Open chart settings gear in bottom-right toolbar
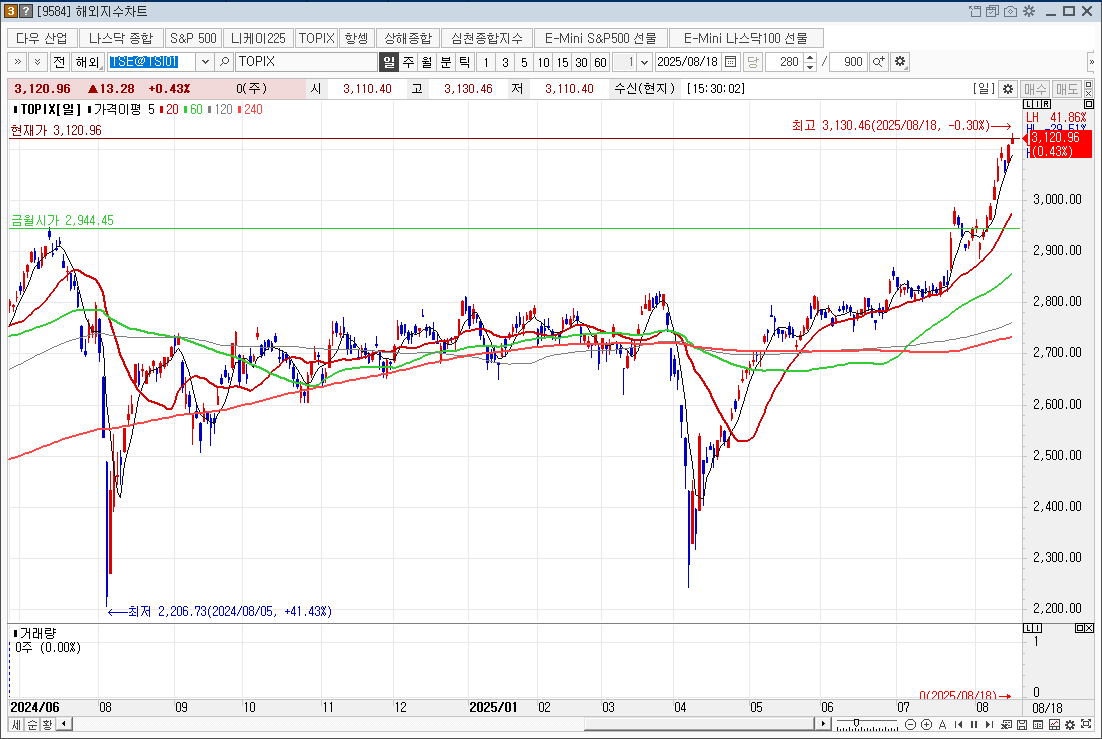1102x739 pixels. pos(1071,724)
